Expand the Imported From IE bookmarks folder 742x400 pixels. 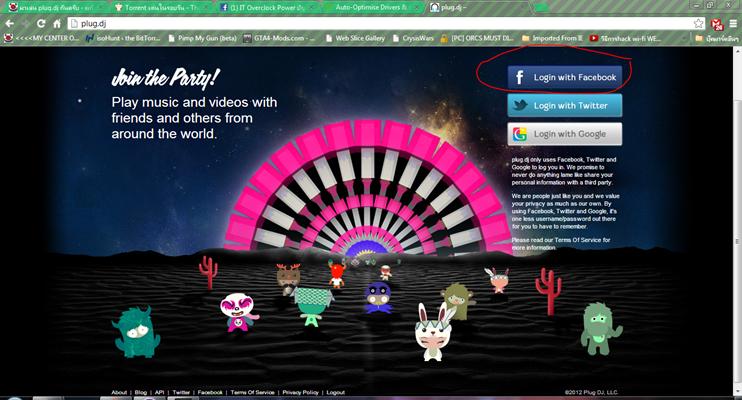coord(552,38)
